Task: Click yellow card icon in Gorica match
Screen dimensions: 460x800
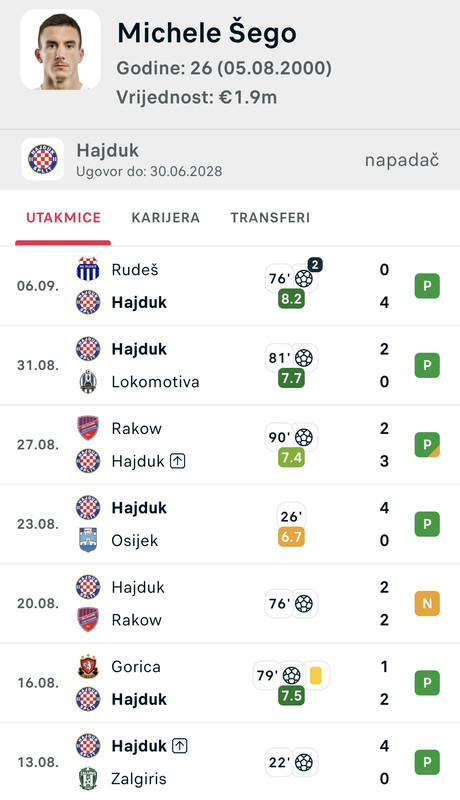Action: 316,676
